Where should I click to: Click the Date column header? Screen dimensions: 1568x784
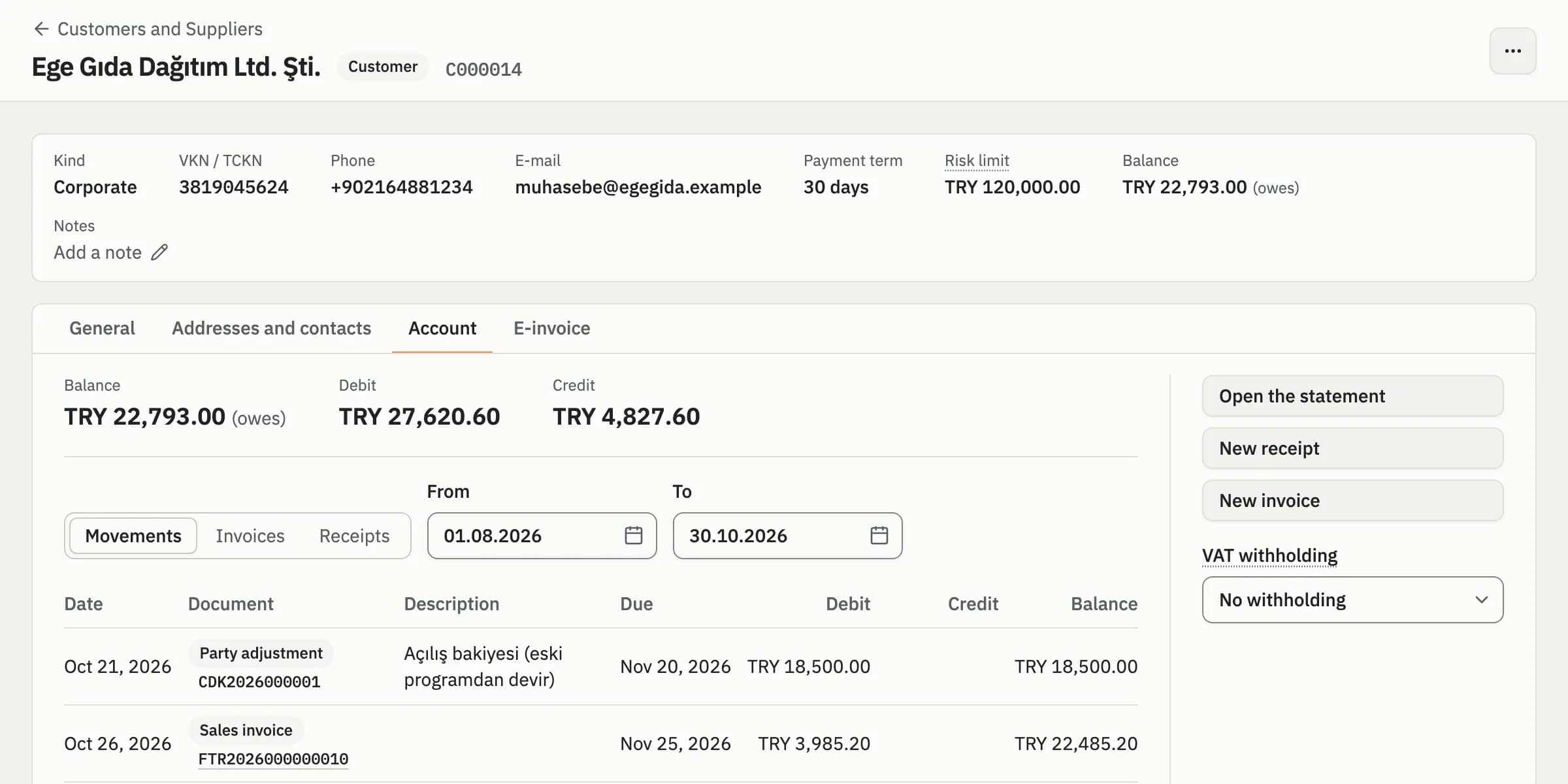(84, 604)
